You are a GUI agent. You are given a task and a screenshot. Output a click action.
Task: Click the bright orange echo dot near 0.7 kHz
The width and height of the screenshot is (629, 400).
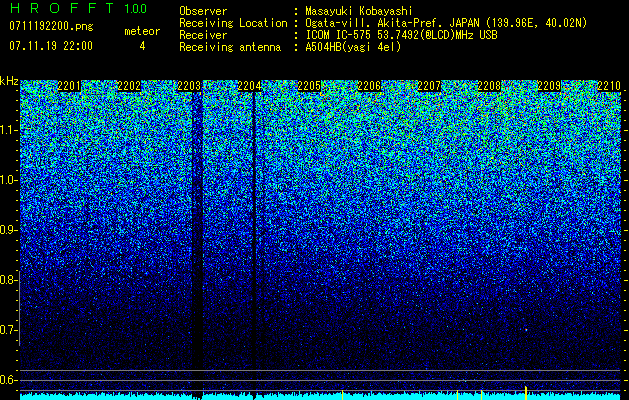click(526, 330)
